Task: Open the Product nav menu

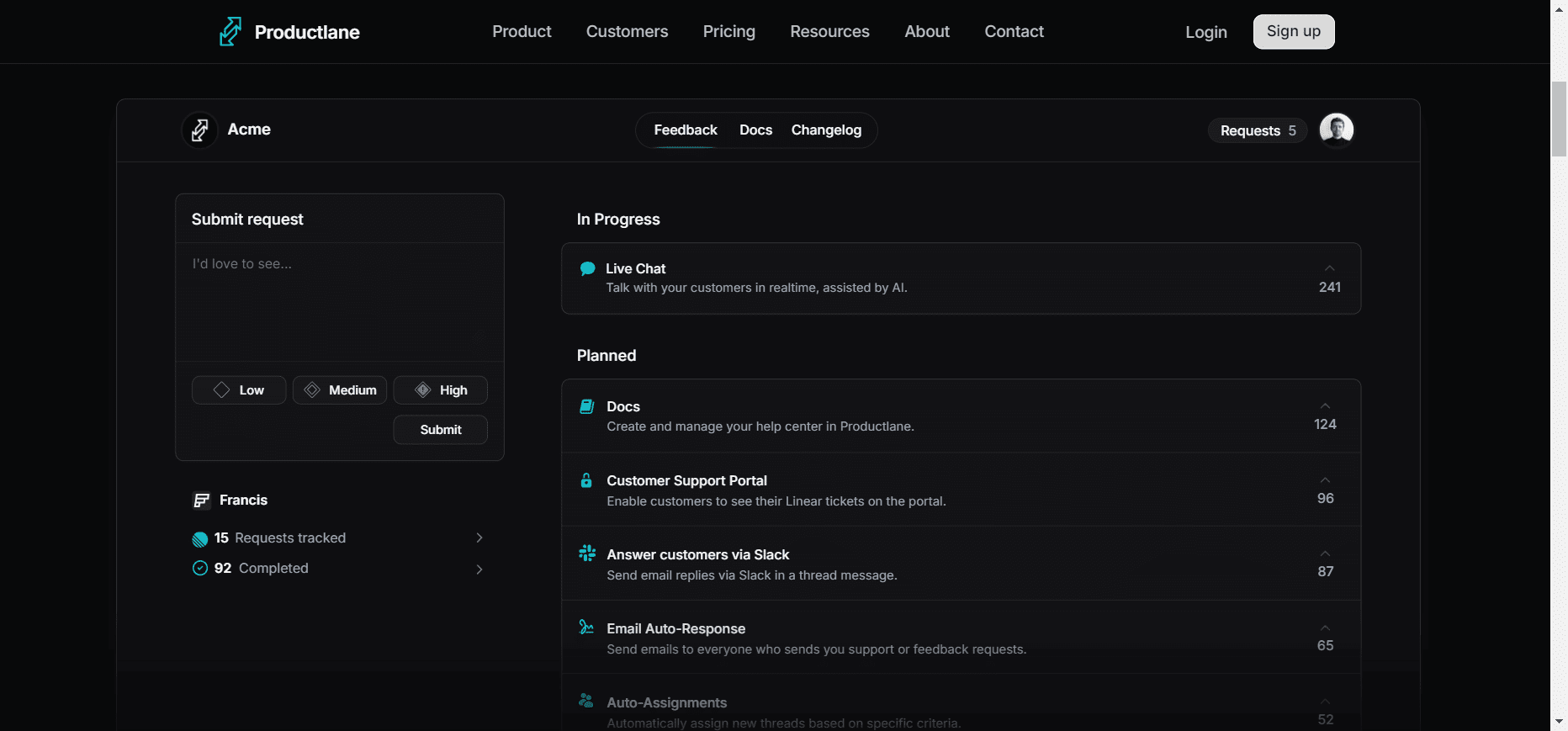Action: tap(522, 32)
